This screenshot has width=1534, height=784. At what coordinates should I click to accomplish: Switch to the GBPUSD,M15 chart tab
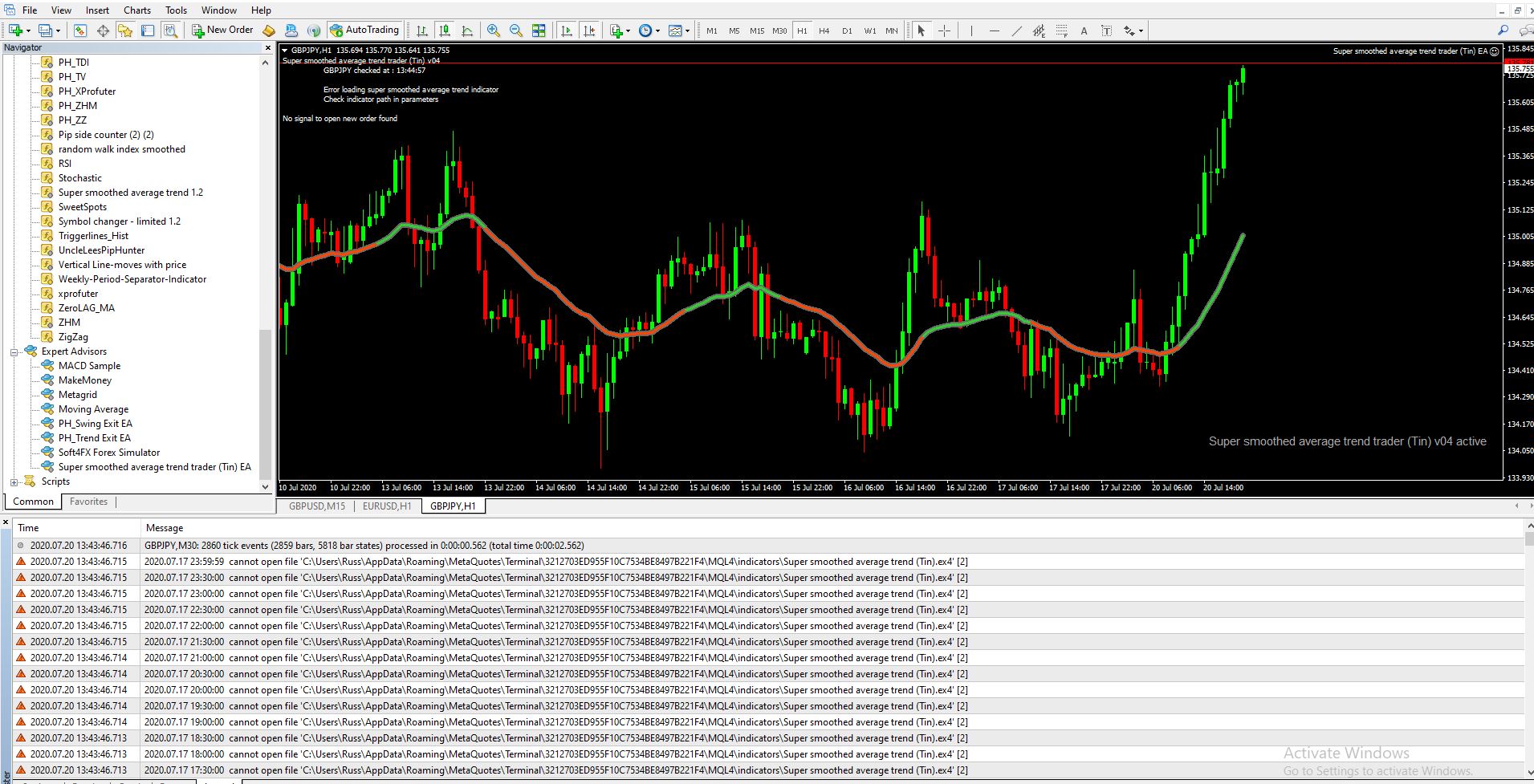pos(317,506)
